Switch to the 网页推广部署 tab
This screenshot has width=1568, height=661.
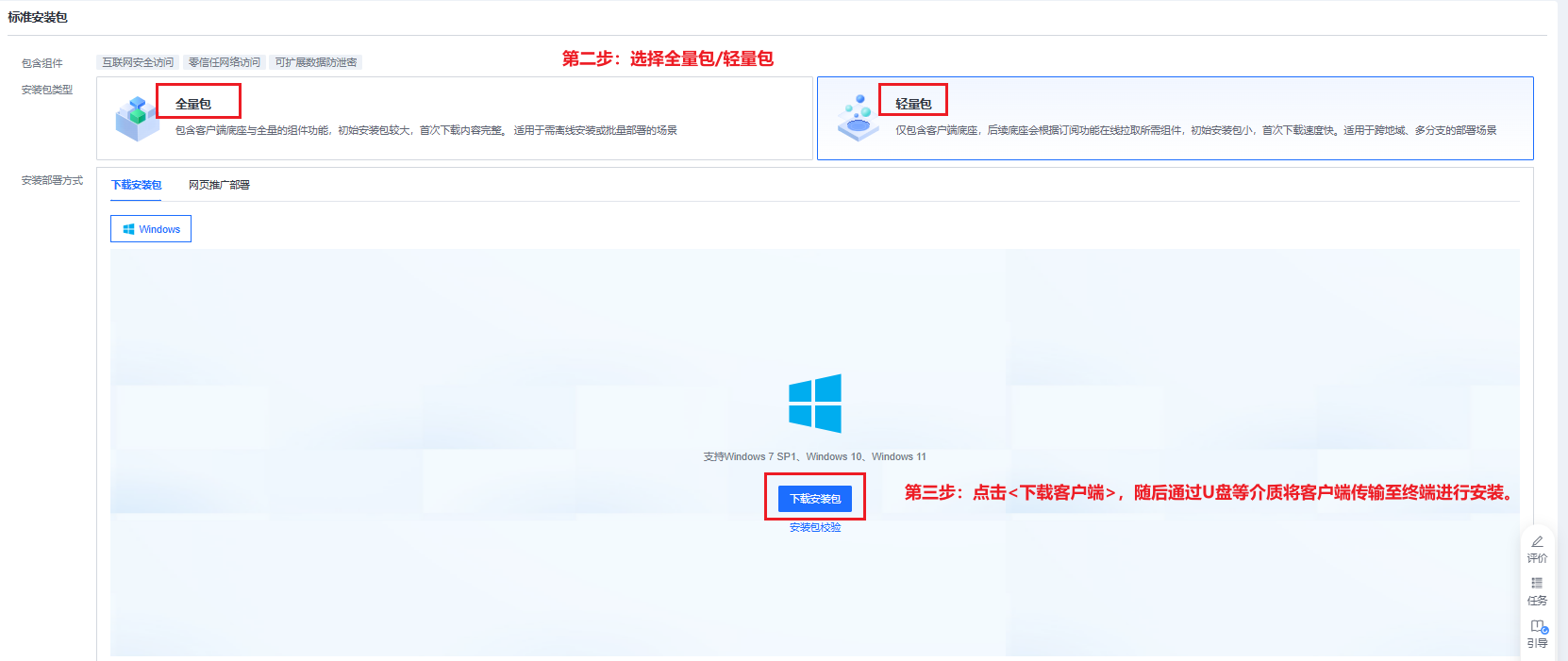(219, 185)
